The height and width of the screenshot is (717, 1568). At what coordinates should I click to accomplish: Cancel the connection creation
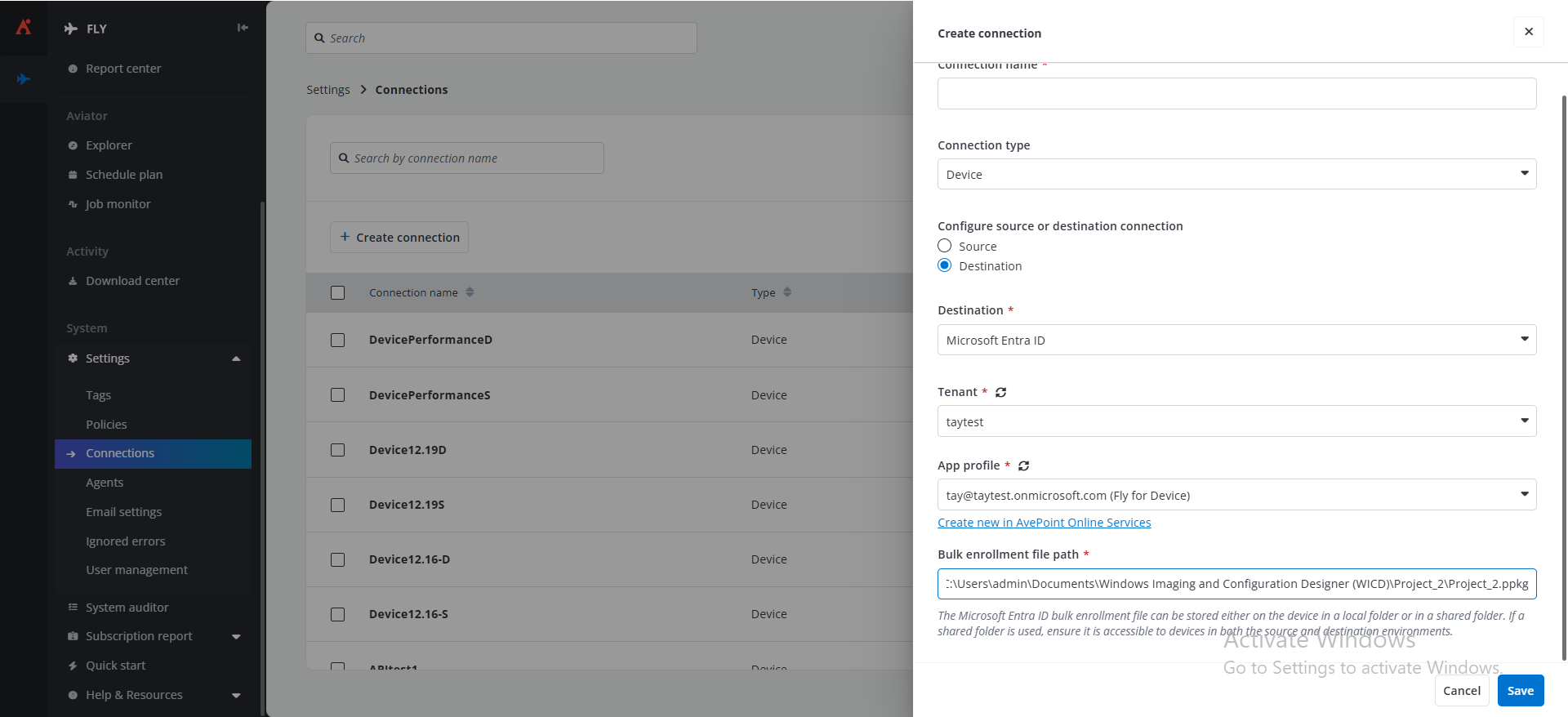coord(1462,691)
